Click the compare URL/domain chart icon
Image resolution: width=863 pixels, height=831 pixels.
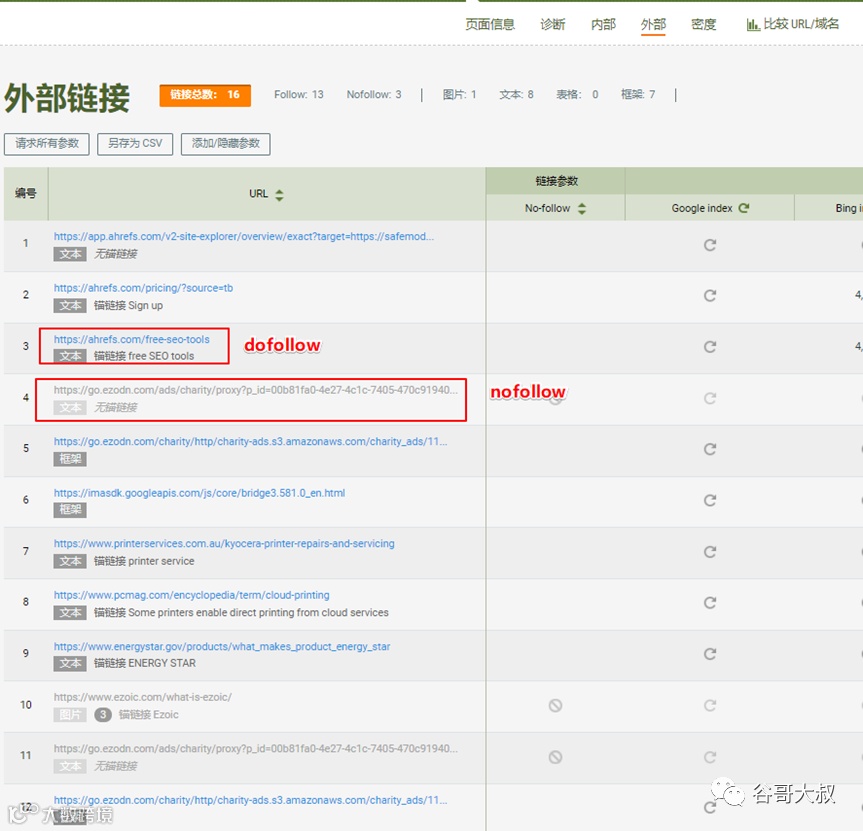752,24
